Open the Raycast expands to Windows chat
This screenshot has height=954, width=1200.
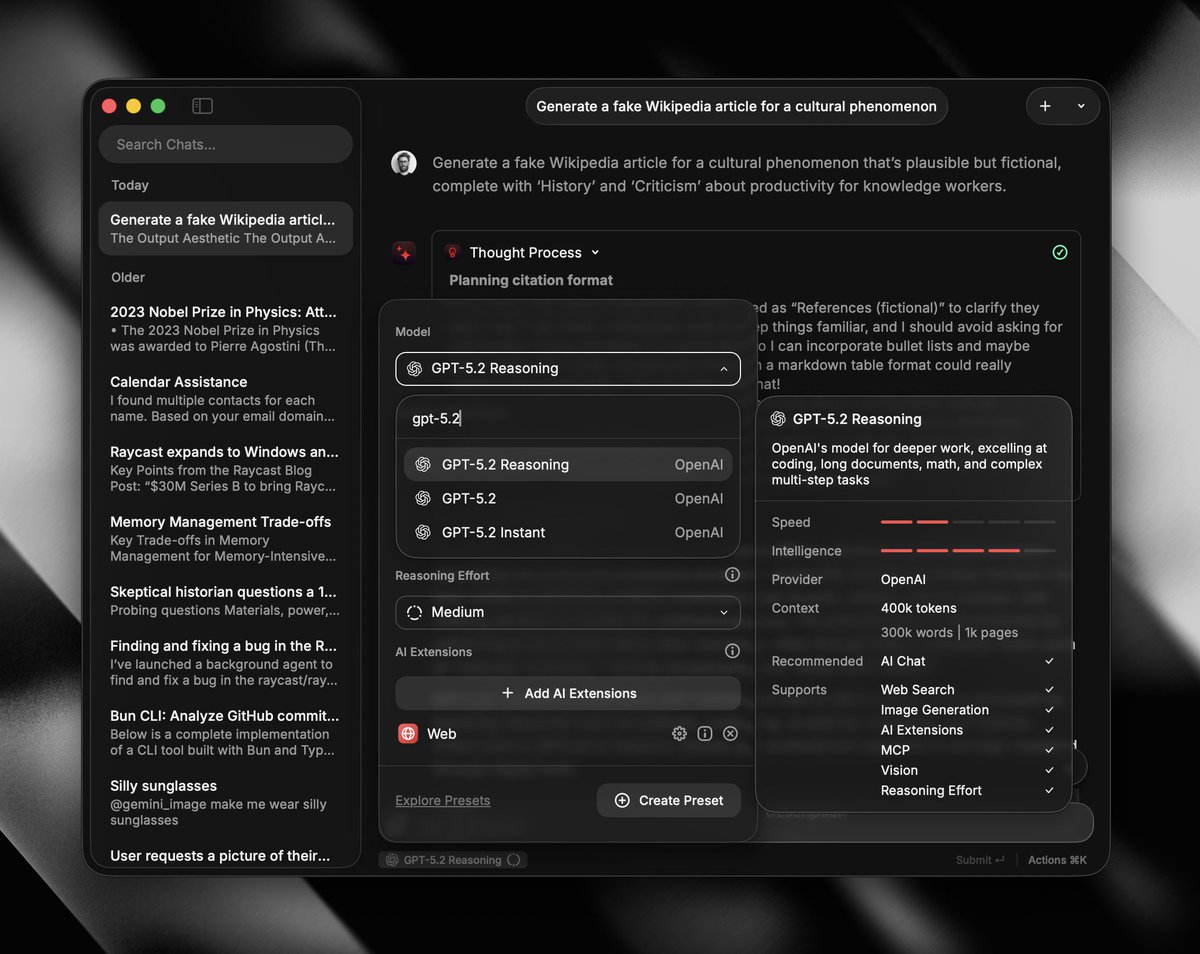coord(226,469)
